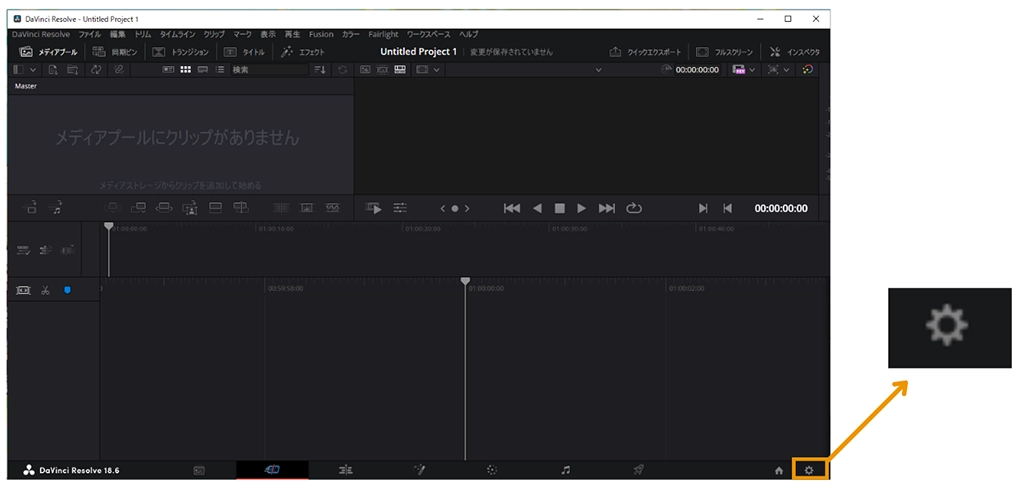Click the import media file icon
Image resolution: width=1024 pixels, height=486 pixels.
(54, 69)
